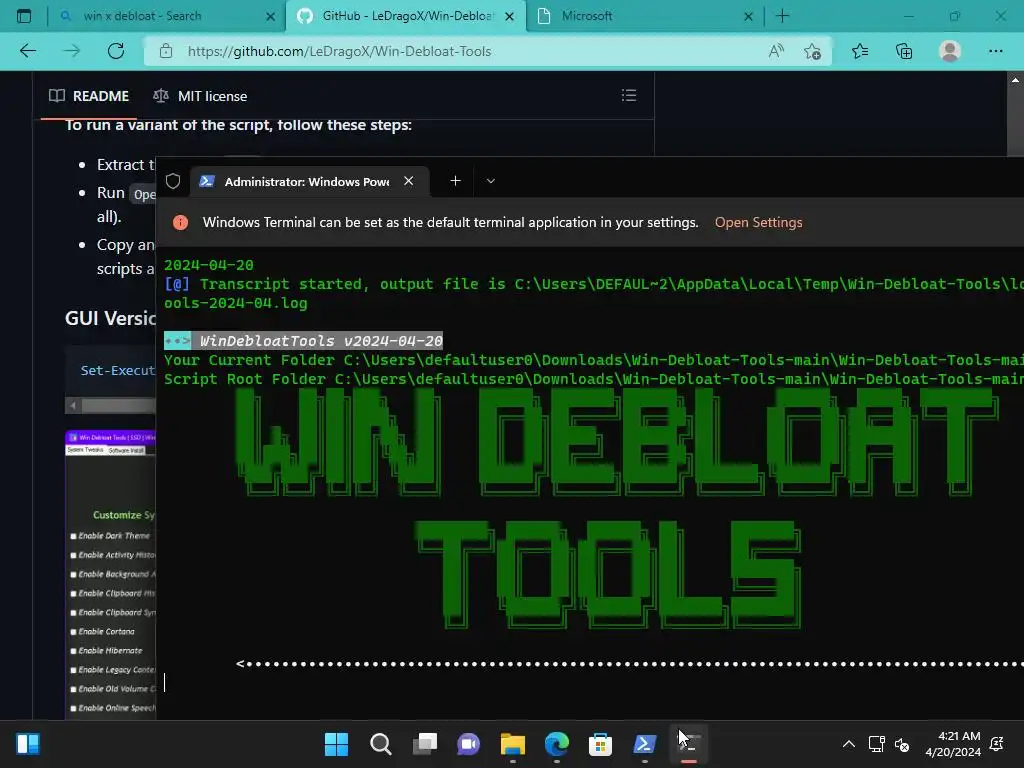The height and width of the screenshot is (768, 1024).
Task: Close the GitHub Win-Debloat tab
Action: (x=510, y=16)
